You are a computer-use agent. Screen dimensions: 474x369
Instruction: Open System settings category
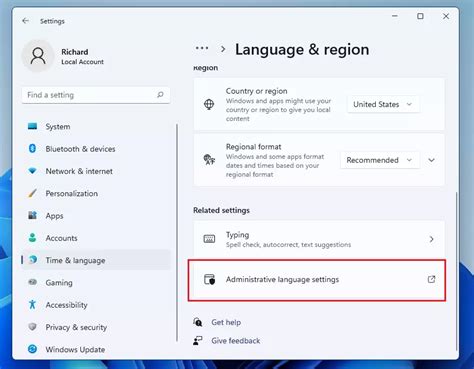[96, 127]
